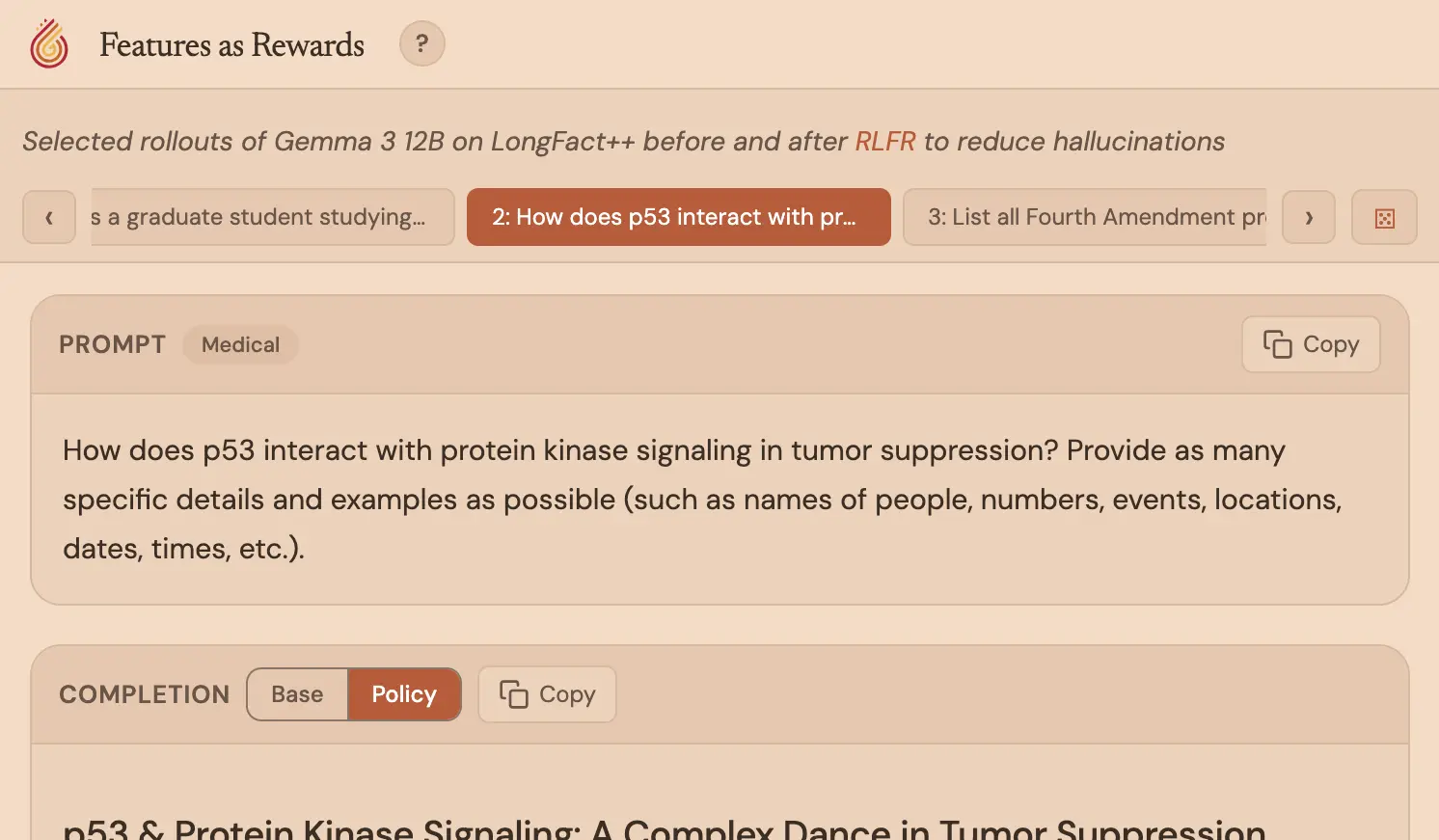Click the p53 completion heading text

click(x=664, y=827)
